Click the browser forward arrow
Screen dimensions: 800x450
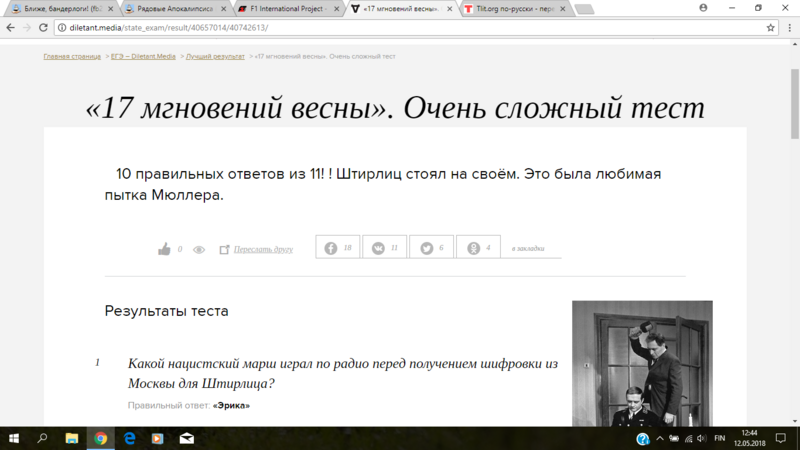click(27, 28)
